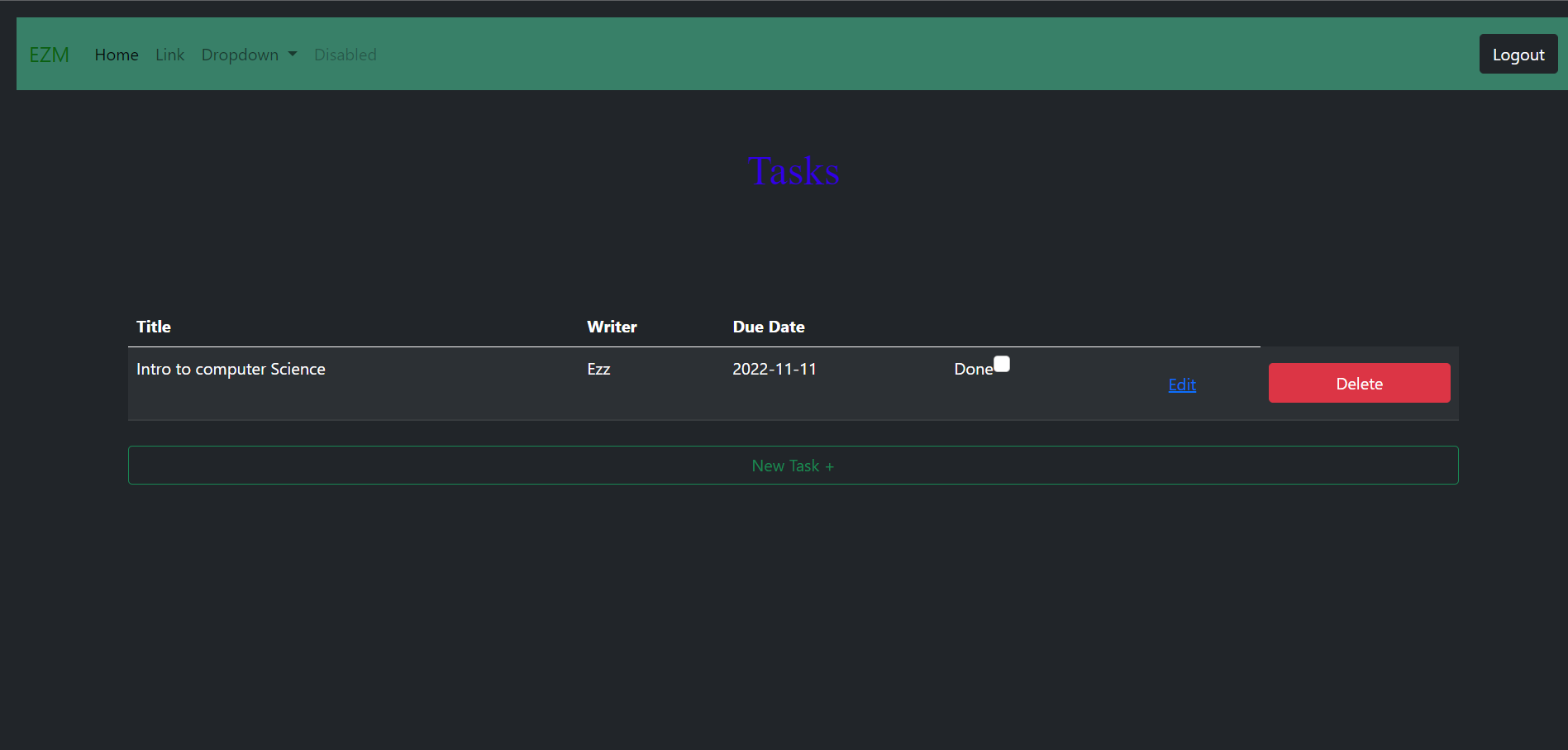Open the Edit link for the task
This screenshot has width=1568, height=750.
(1181, 384)
